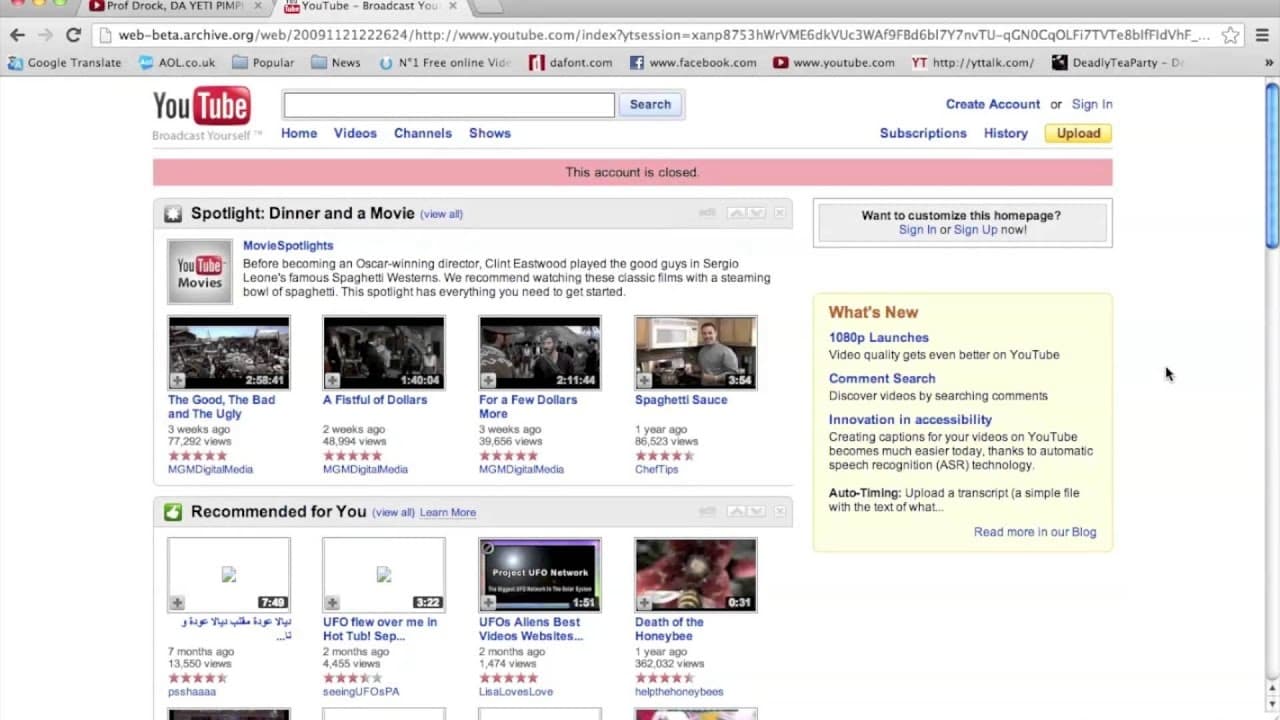Open the Death of the Honeybee thumbnail
1280x720 pixels.
coord(696,575)
